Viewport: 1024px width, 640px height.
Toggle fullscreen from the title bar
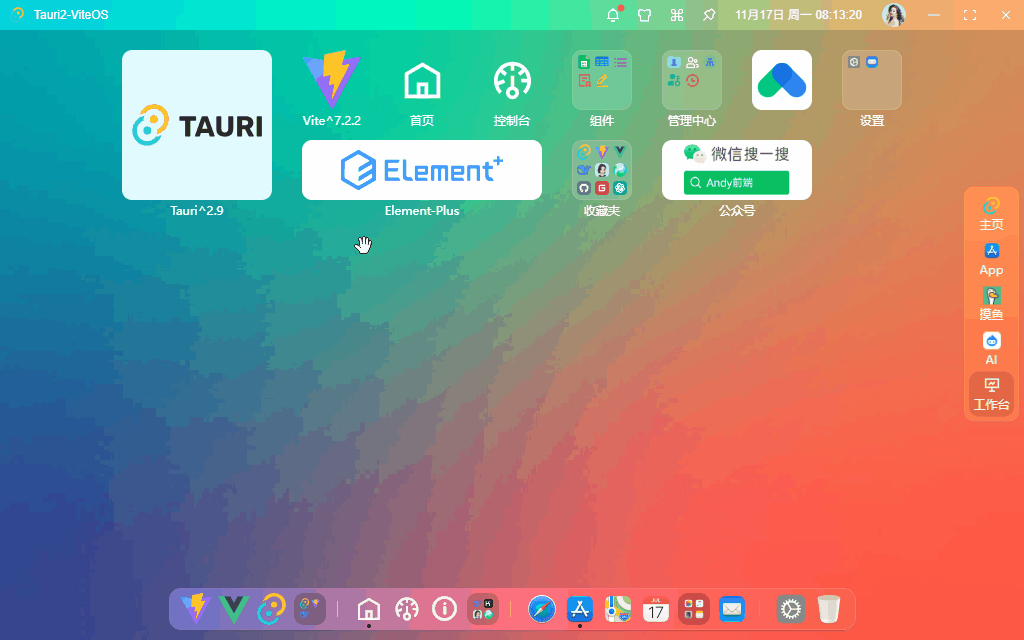point(969,15)
